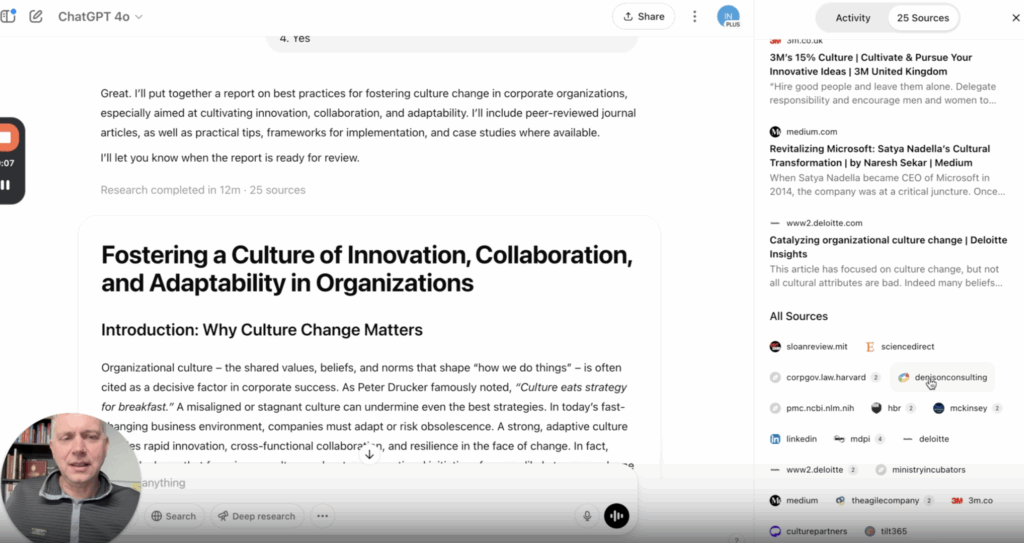Screen dimensions: 1024x543
Task: Close the sources side panel
Action: pyautogui.click(x=1003, y=18)
